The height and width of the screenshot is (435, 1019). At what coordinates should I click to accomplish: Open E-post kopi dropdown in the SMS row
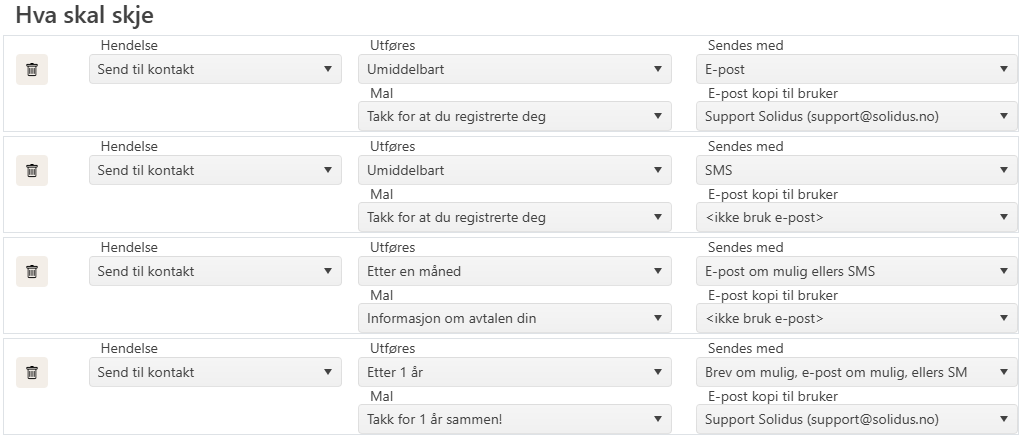pos(856,217)
